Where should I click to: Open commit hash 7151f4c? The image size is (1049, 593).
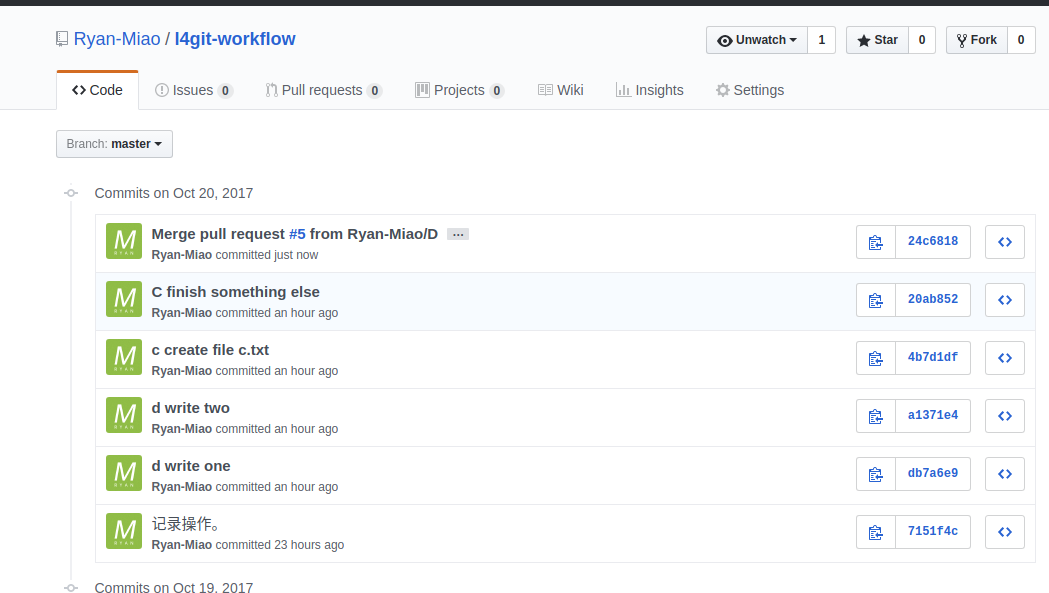[x=933, y=531]
